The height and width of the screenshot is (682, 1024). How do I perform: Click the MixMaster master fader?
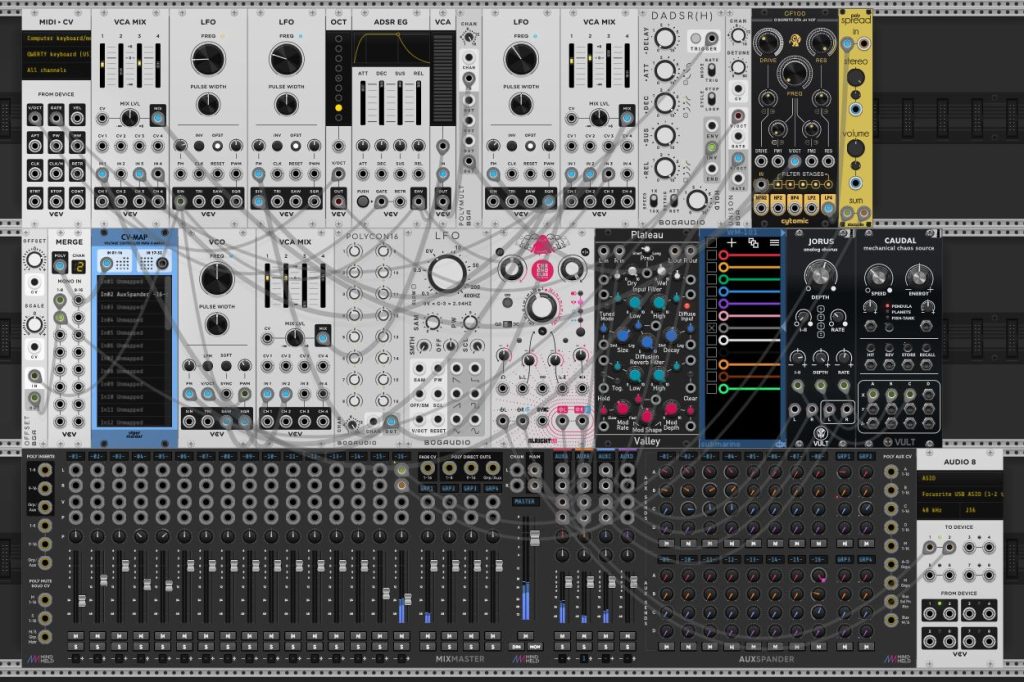[x=534, y=538]
